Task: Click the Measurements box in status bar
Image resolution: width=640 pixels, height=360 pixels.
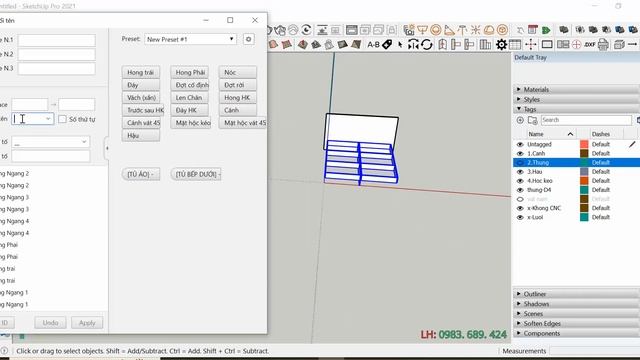Action: coord(594,351)
